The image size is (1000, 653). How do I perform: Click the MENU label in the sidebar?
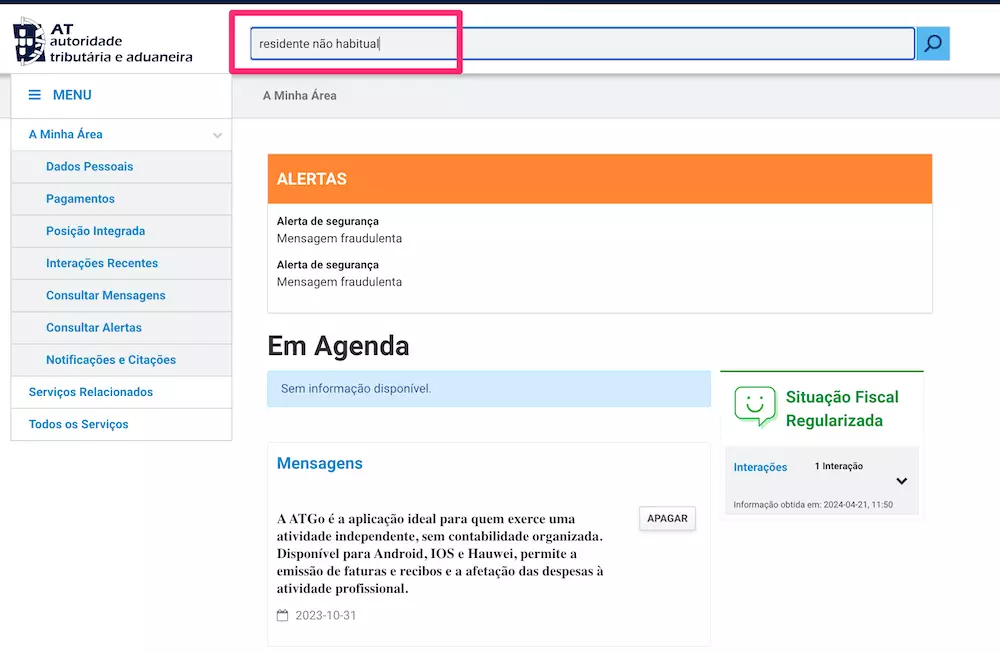coord(72,95)
